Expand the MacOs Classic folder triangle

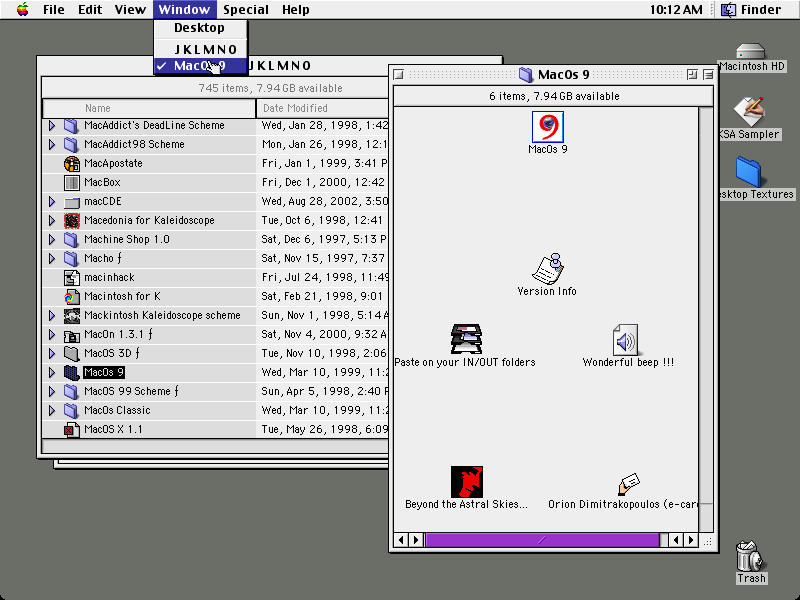tap(52, 410)
